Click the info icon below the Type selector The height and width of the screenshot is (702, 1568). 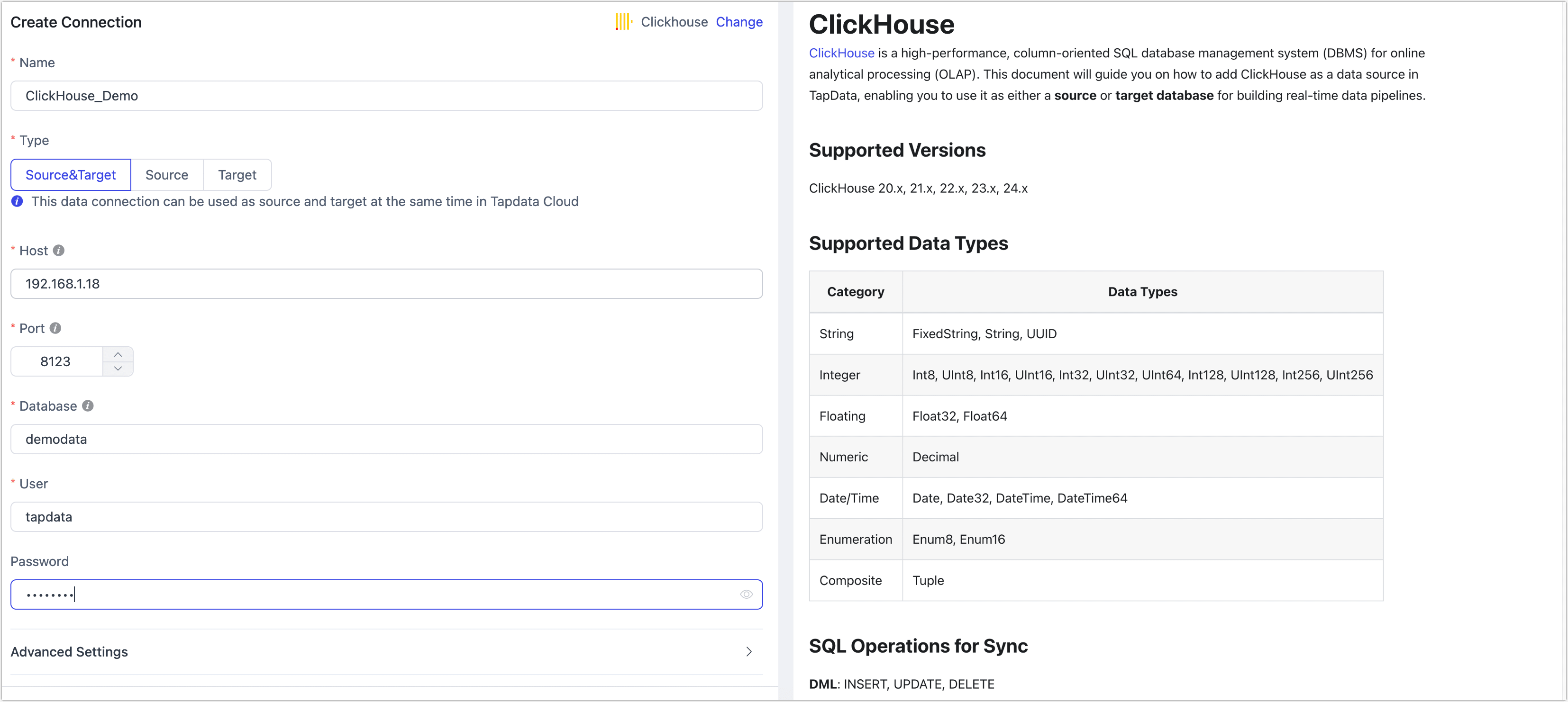17,201
